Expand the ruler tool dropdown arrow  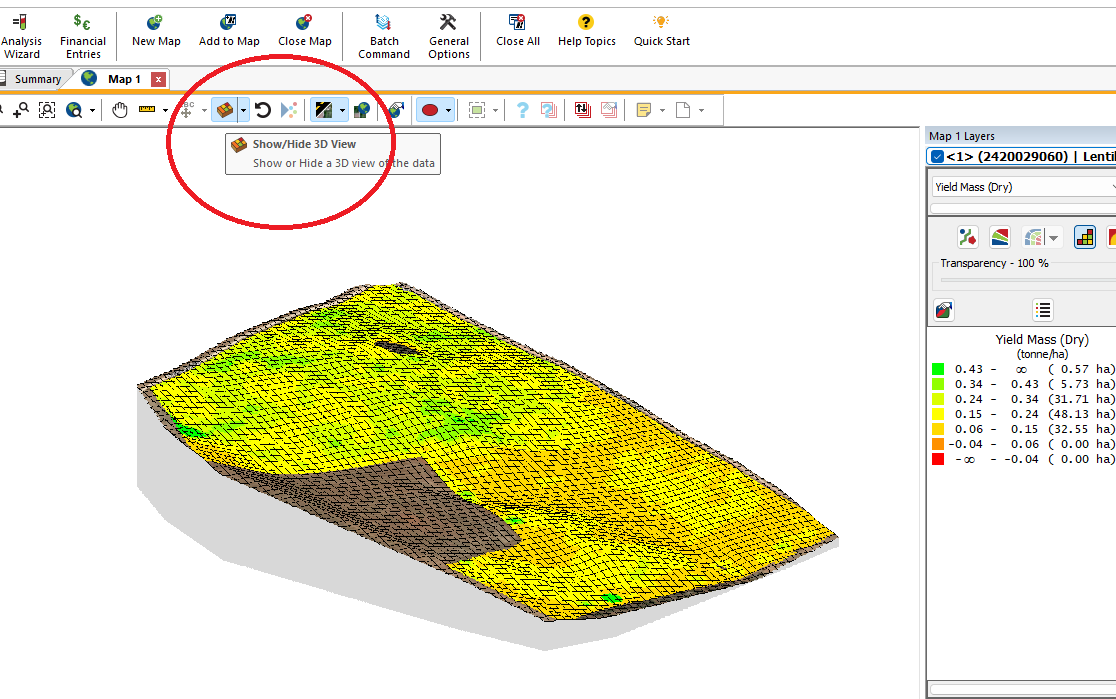pos(165,110)
